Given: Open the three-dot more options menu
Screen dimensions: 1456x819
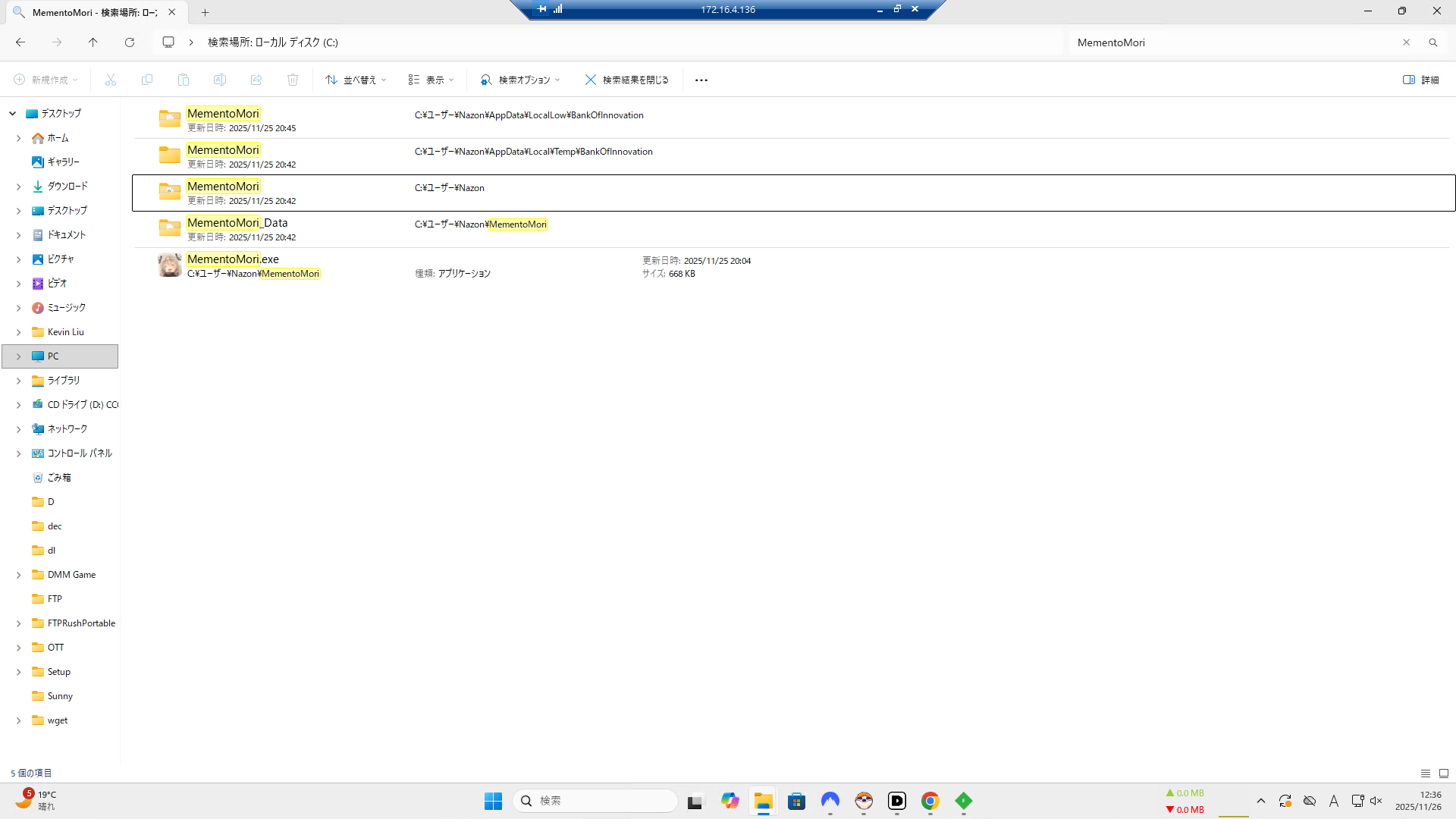Looking at the screenshot, I should (x=701, y=80).
